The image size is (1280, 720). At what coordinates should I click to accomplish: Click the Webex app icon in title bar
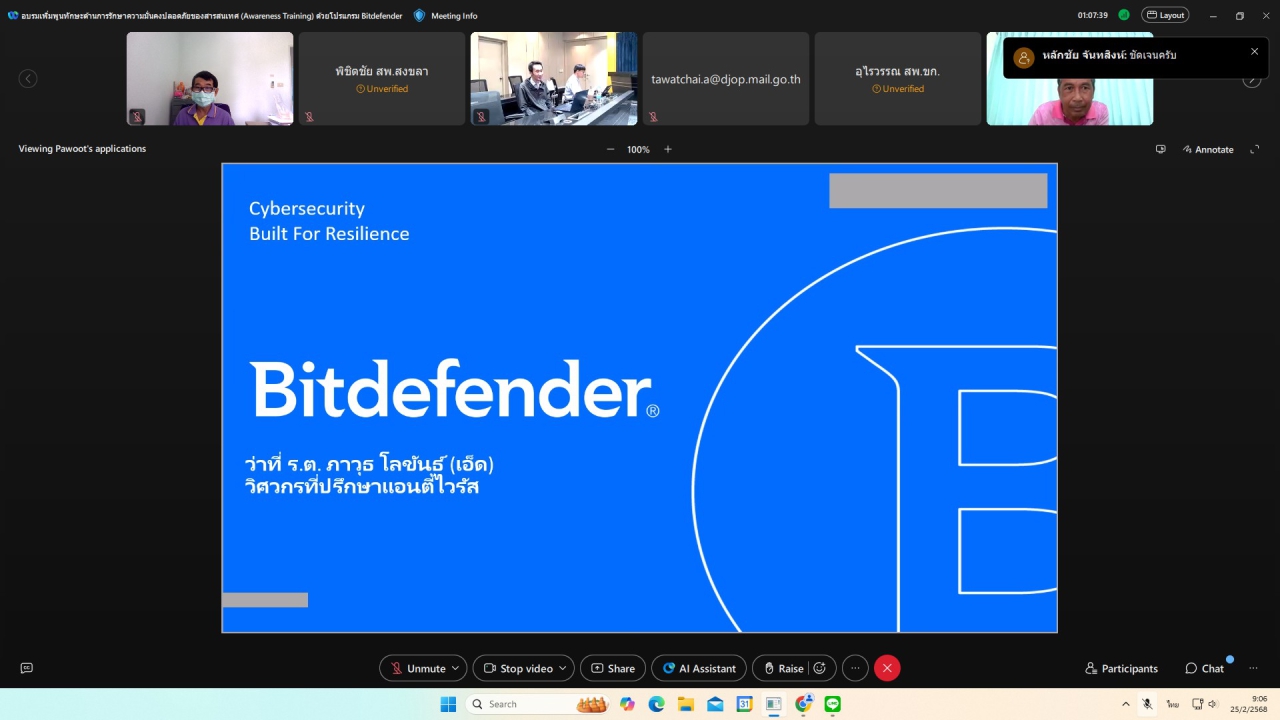(x=13, y=15)
